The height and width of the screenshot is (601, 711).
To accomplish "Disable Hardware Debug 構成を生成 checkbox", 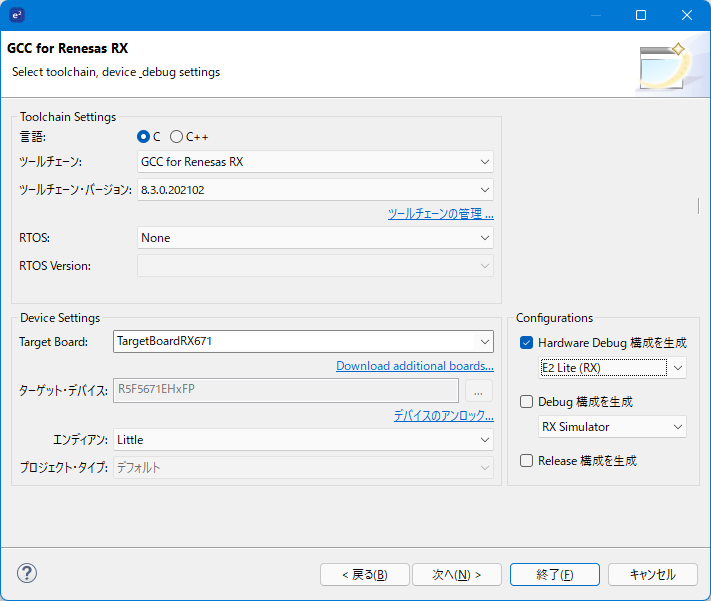I will pyautogui.click(x=526, y=342).
